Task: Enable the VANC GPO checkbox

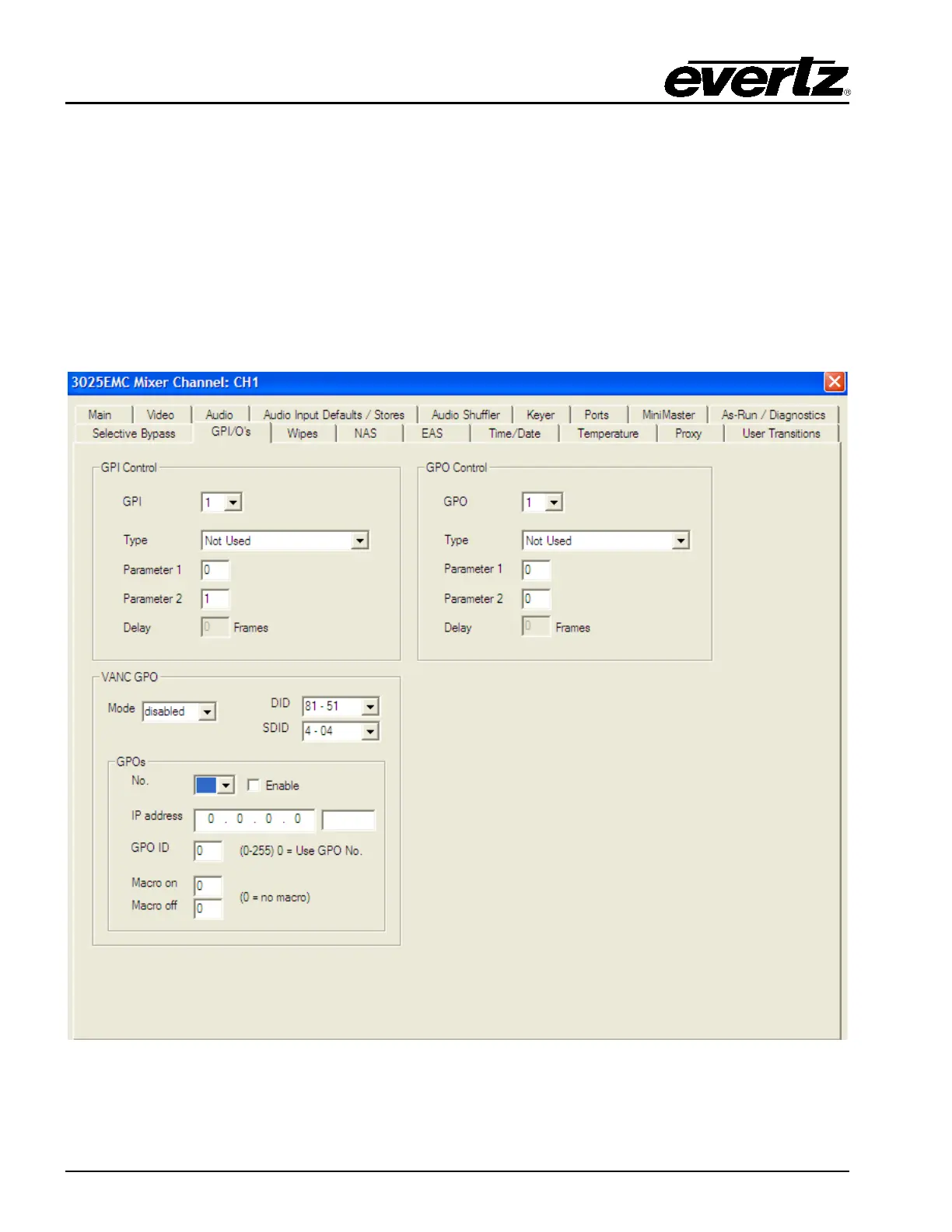Action: point(254,786)
